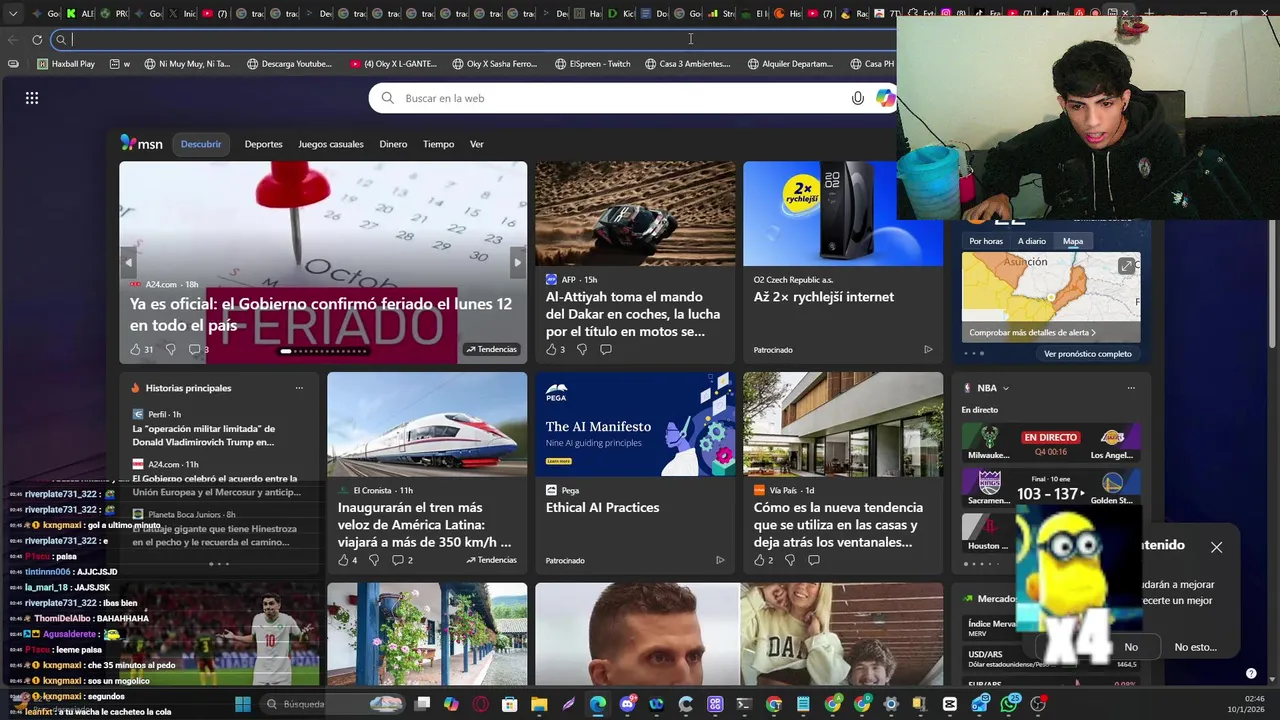Click the taskbar Búsqueda search box
Viewport: 1280px width, 720px height.
(x=333, y=704)
